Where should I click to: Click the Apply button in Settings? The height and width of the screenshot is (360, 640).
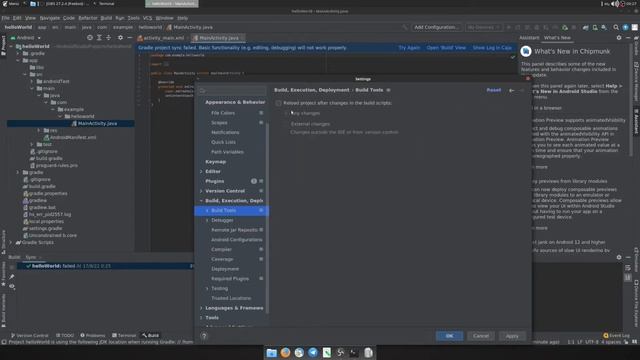[x=512, y=336]
